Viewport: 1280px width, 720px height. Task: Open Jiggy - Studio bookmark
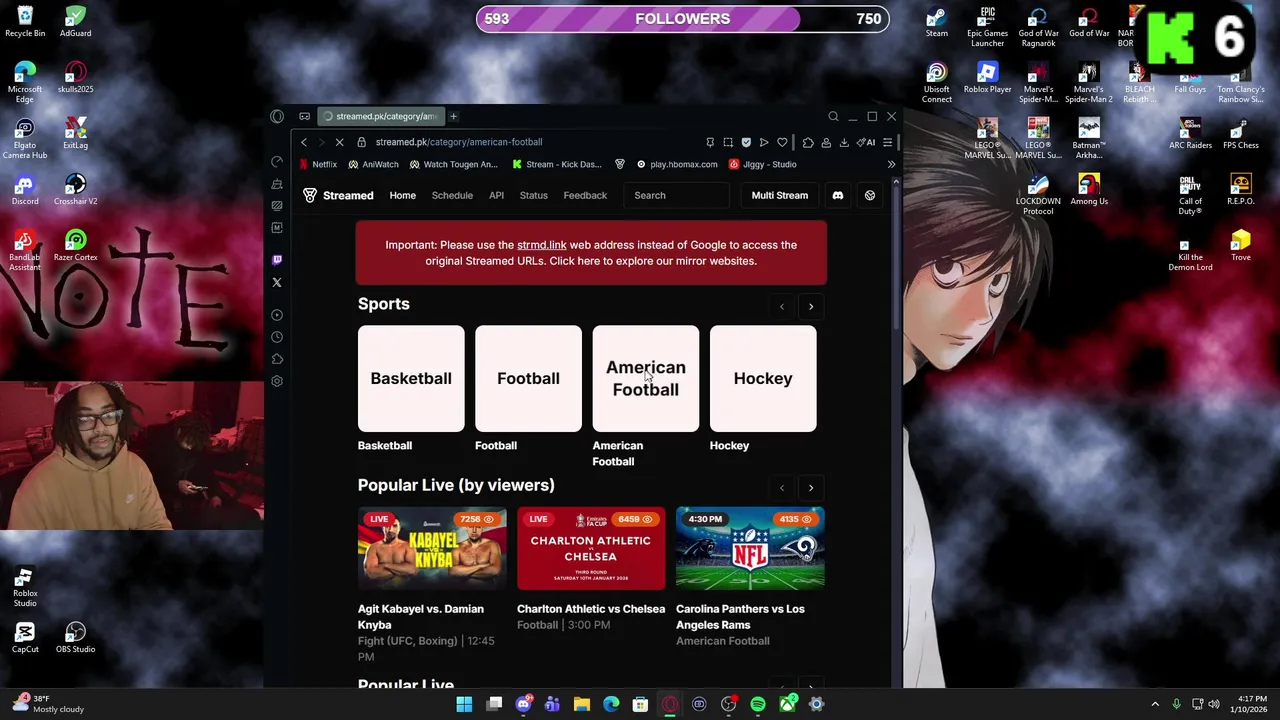[763, 164]
